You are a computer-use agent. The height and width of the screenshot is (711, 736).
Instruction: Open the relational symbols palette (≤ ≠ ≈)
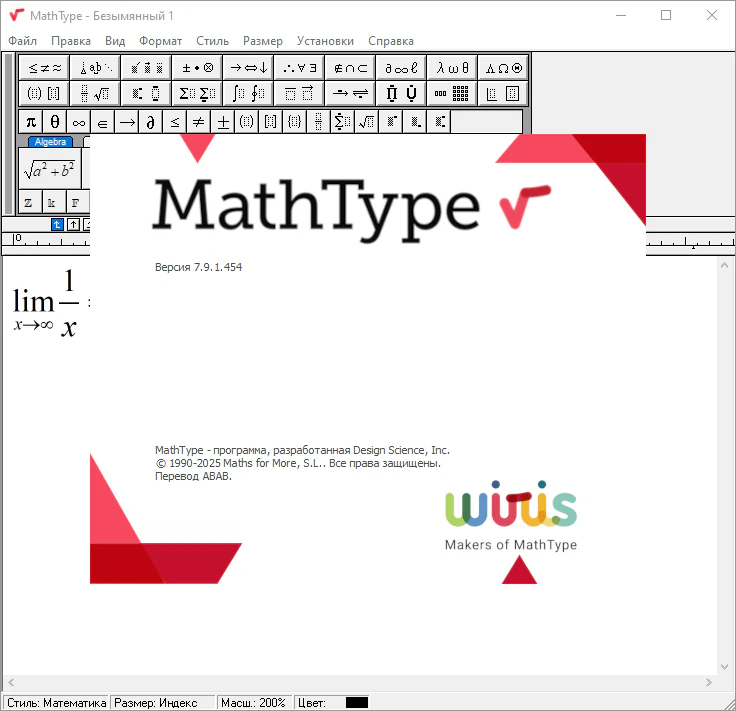click(45, 68)
